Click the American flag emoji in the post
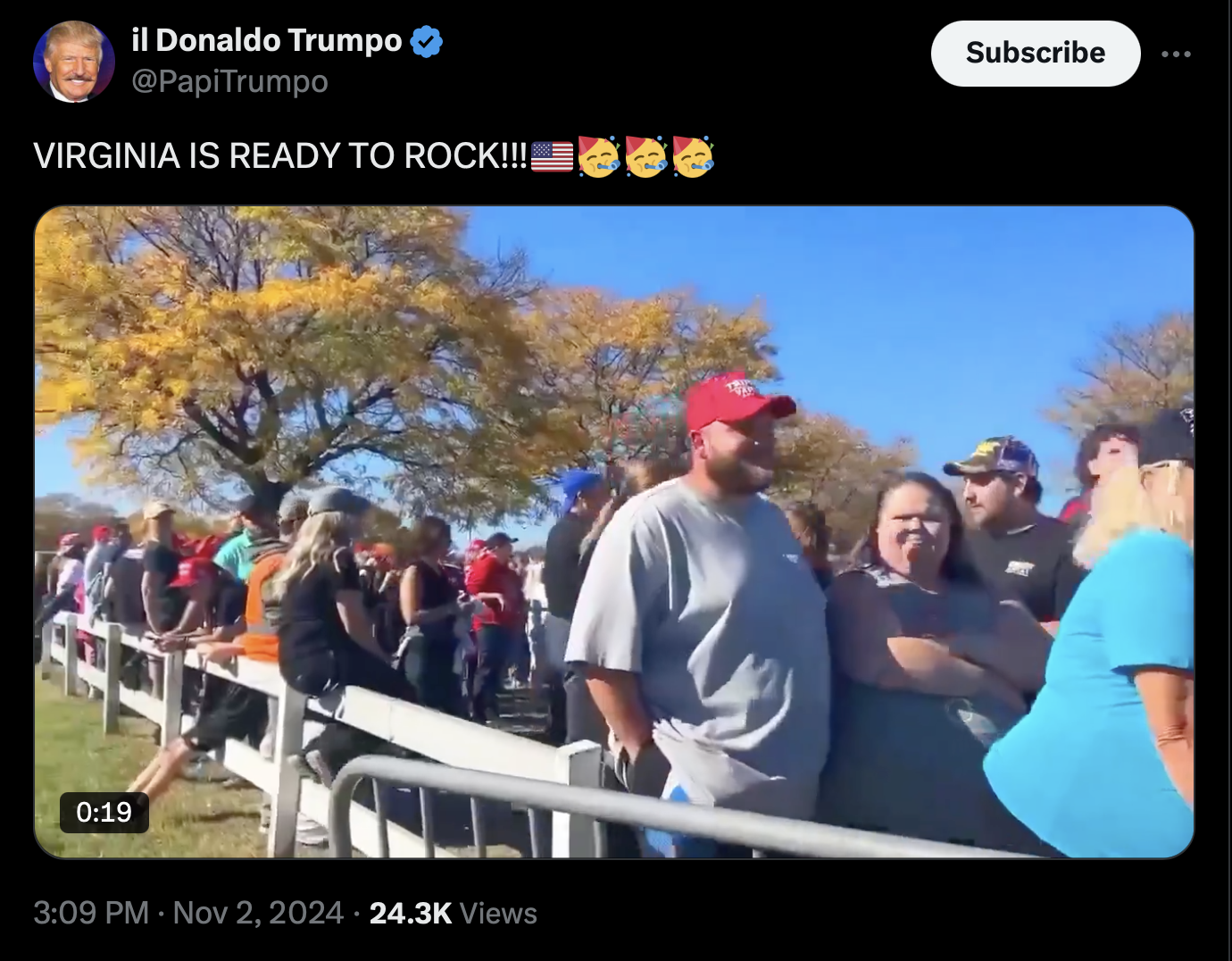The image size is (1232, 961). point(552,156)
